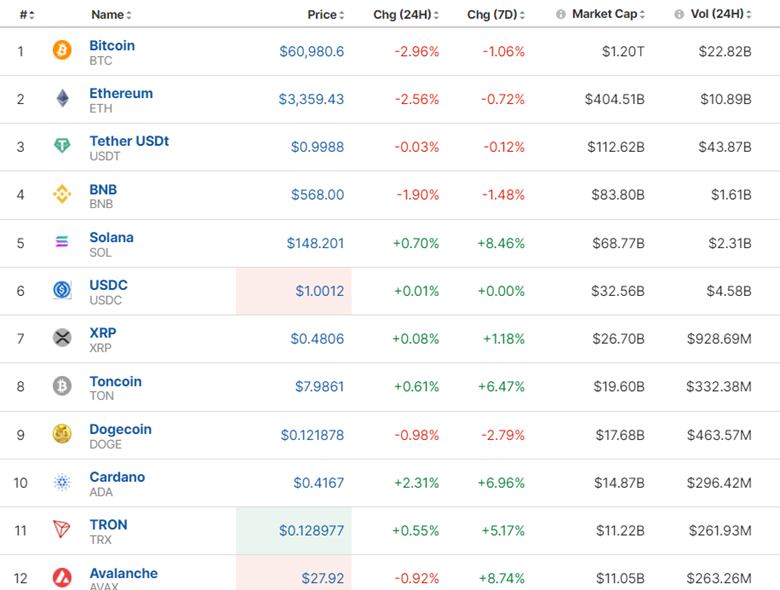Select Avalanche 7D change +8.74%
This screenshot has height=590, width=780.
click(x=501, y=579)
